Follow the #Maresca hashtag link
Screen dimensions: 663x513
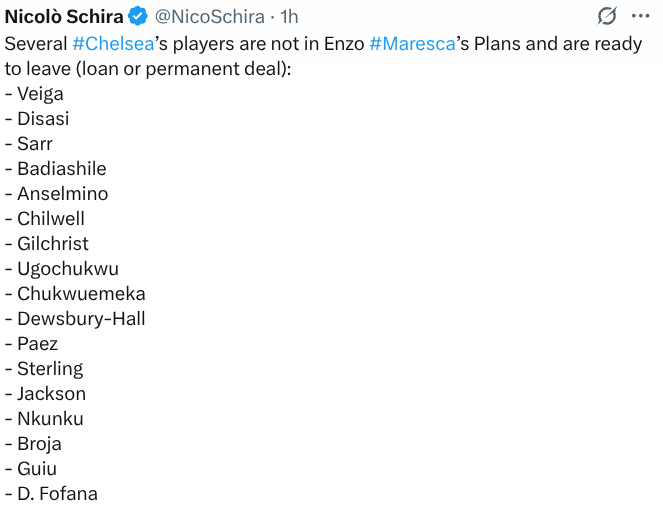(x=413, y=44)
